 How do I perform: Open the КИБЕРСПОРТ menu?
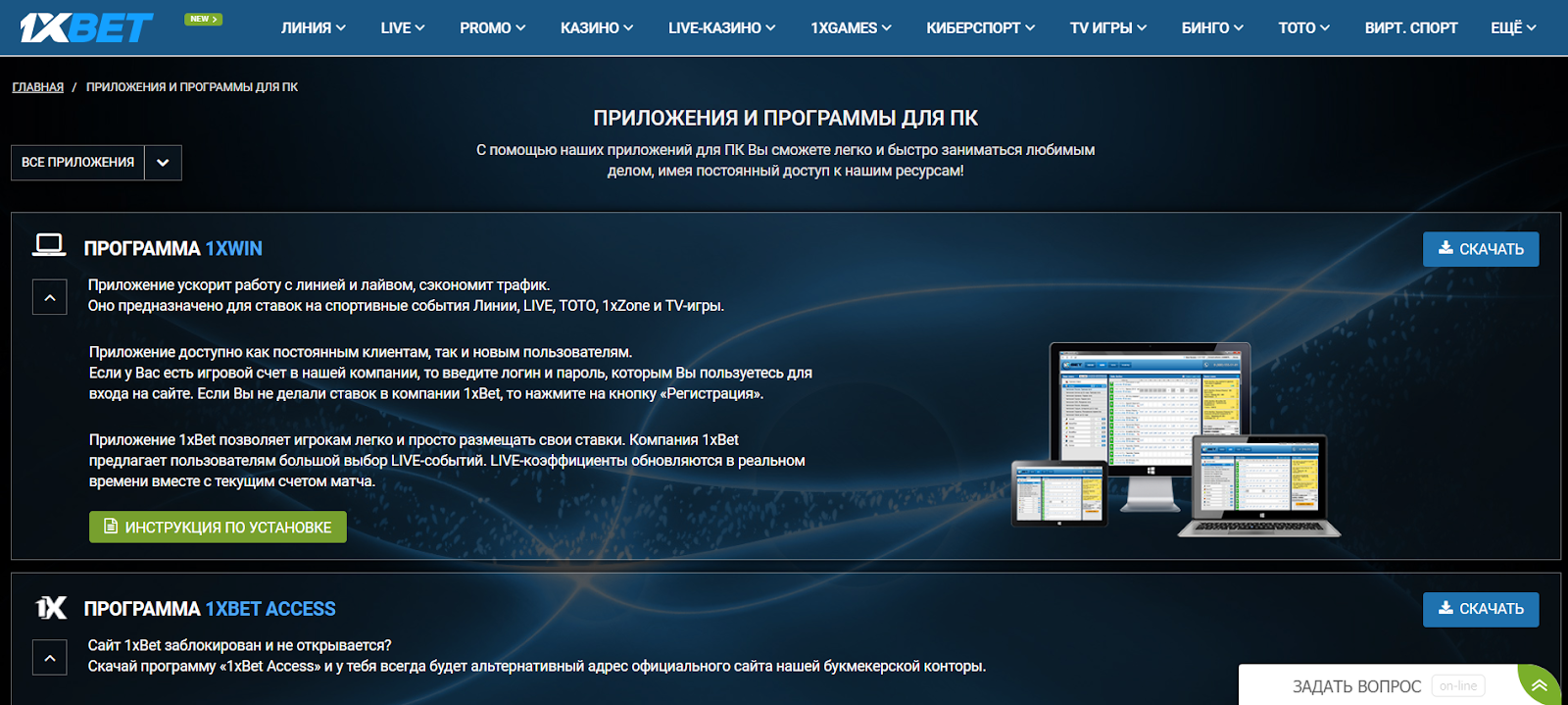(x=981, y=28)
